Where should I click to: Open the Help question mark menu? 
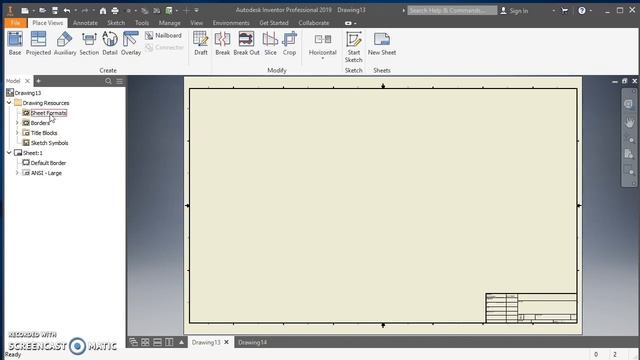pos(582,11)
